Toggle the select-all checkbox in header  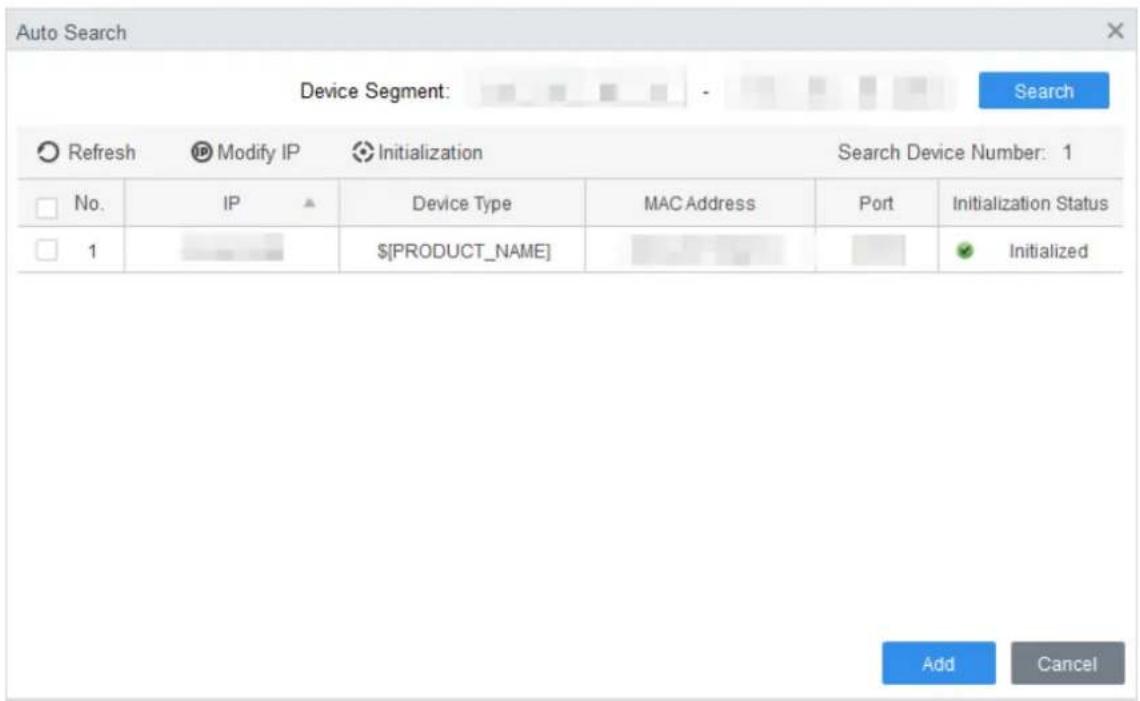click(x=47, y=208)
